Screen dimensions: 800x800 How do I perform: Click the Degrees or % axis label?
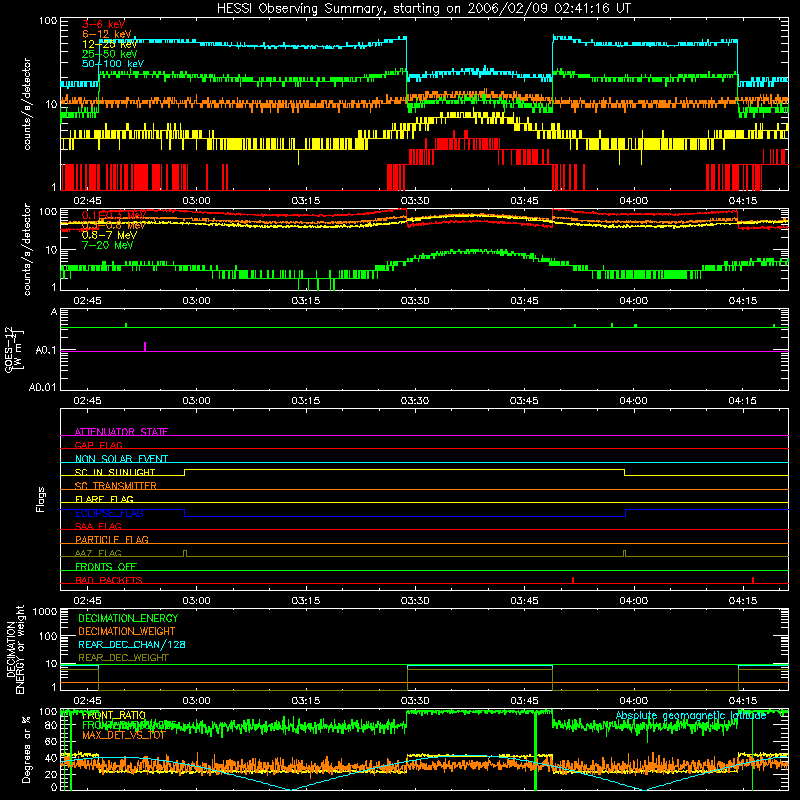point(26,749)
